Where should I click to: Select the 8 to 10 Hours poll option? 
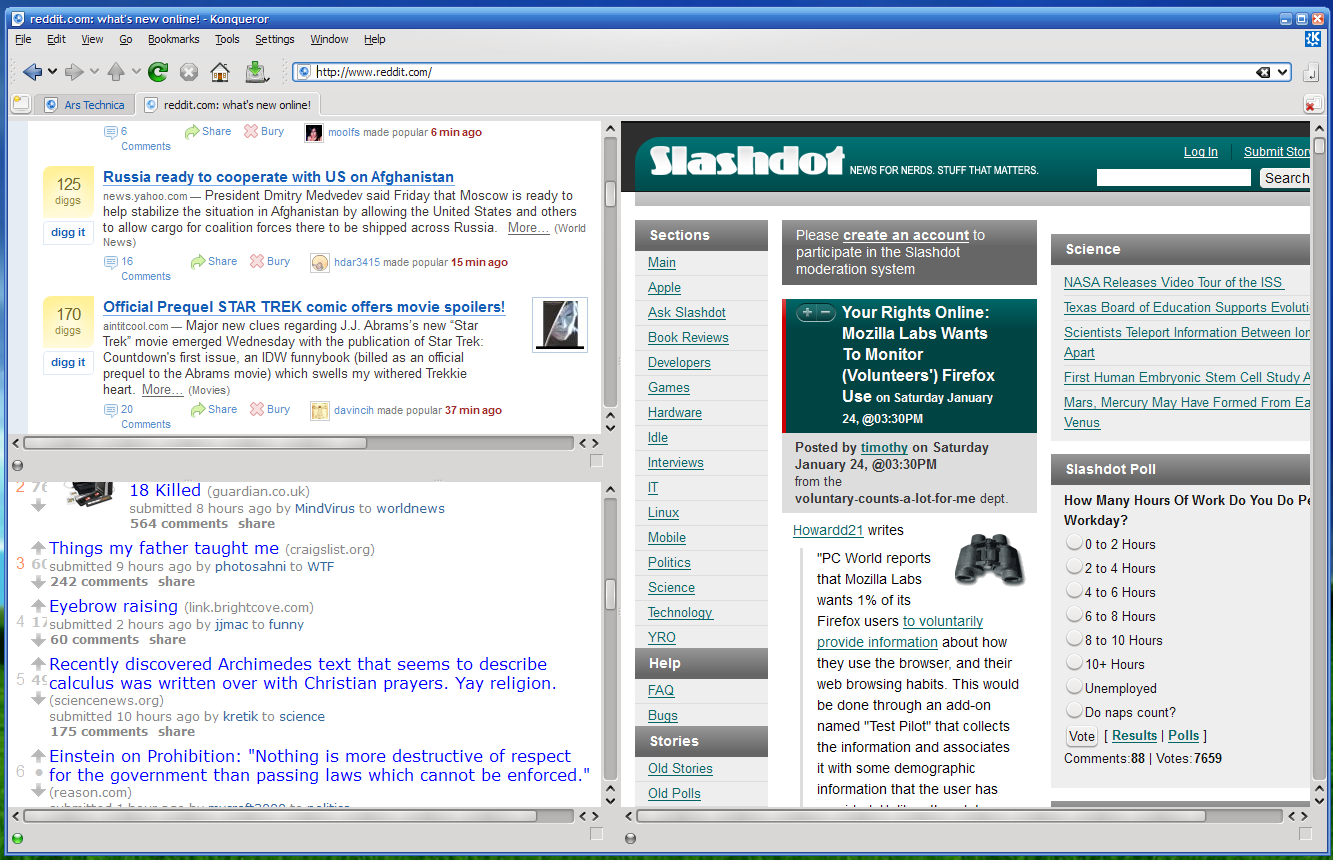[x=1075, y=639]
